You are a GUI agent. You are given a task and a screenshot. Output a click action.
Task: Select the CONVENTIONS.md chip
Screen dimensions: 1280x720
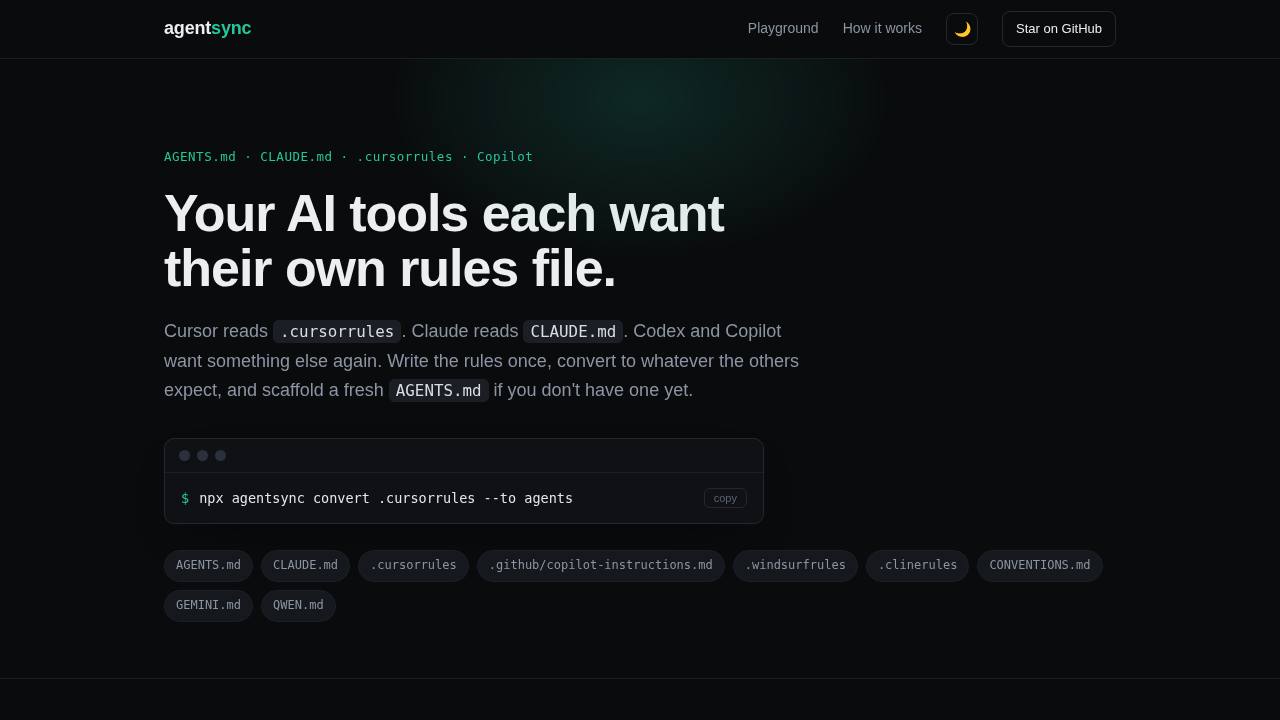click(x=1040, y=566)
